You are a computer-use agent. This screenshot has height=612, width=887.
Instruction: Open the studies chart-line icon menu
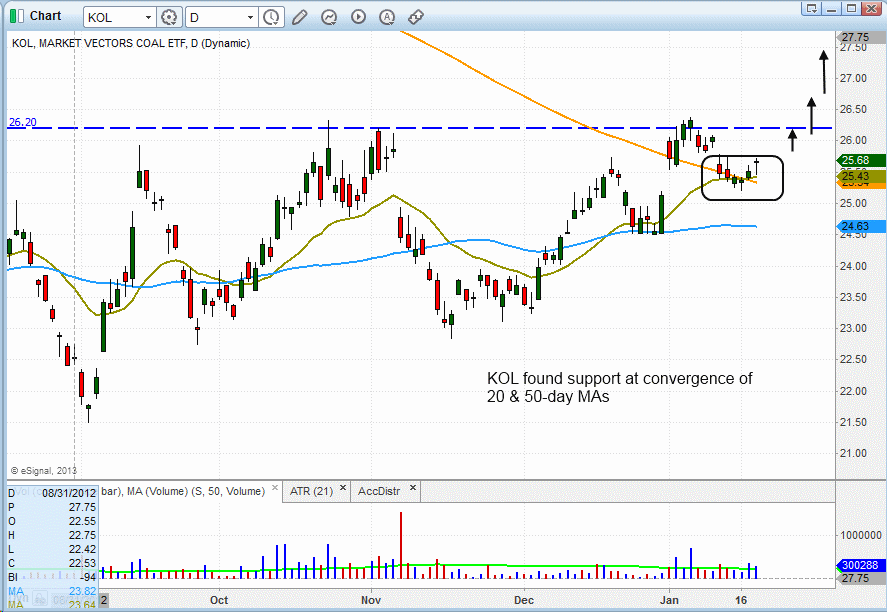click(329, 17)
